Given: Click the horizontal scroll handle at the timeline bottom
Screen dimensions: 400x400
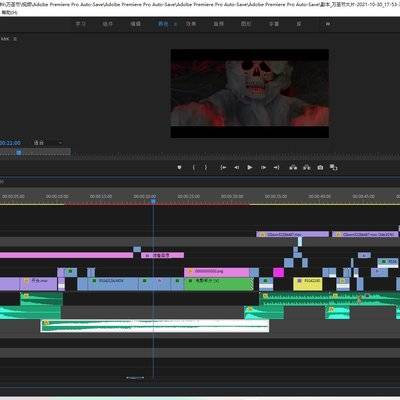Looking at the screenshot, I should 135,378.
